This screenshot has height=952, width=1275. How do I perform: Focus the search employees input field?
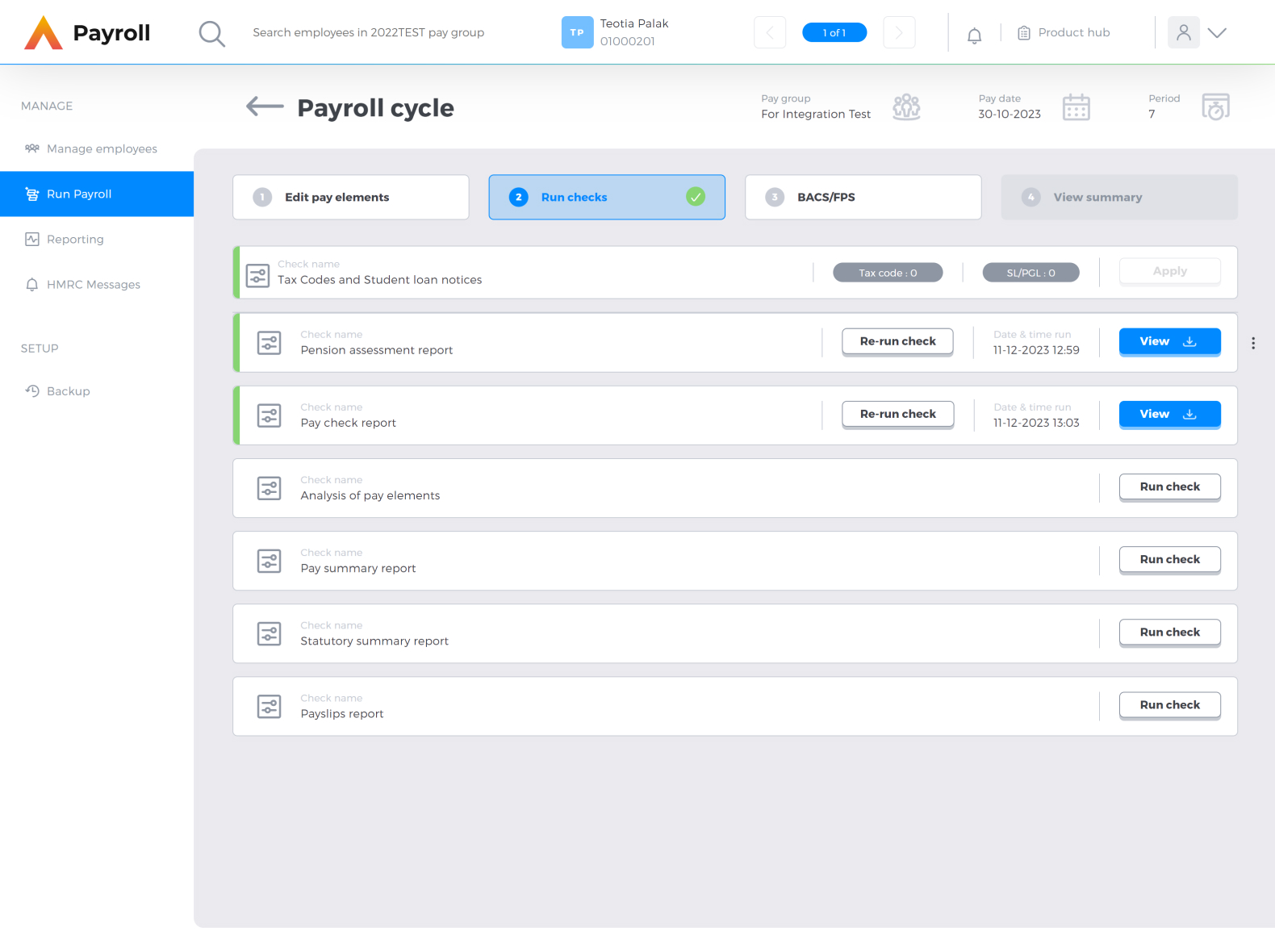coord(369,32)
